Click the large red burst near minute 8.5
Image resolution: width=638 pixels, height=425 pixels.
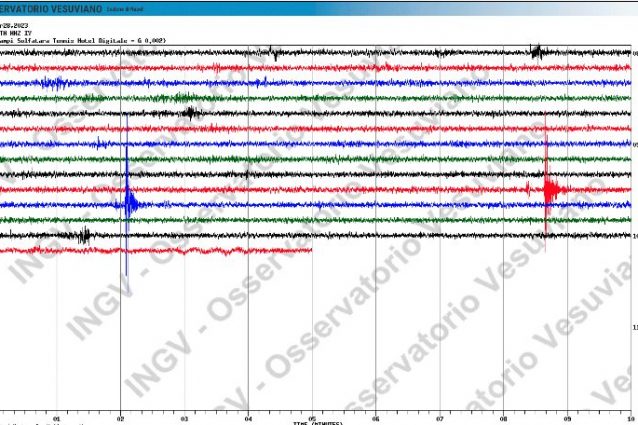point(549,188)
